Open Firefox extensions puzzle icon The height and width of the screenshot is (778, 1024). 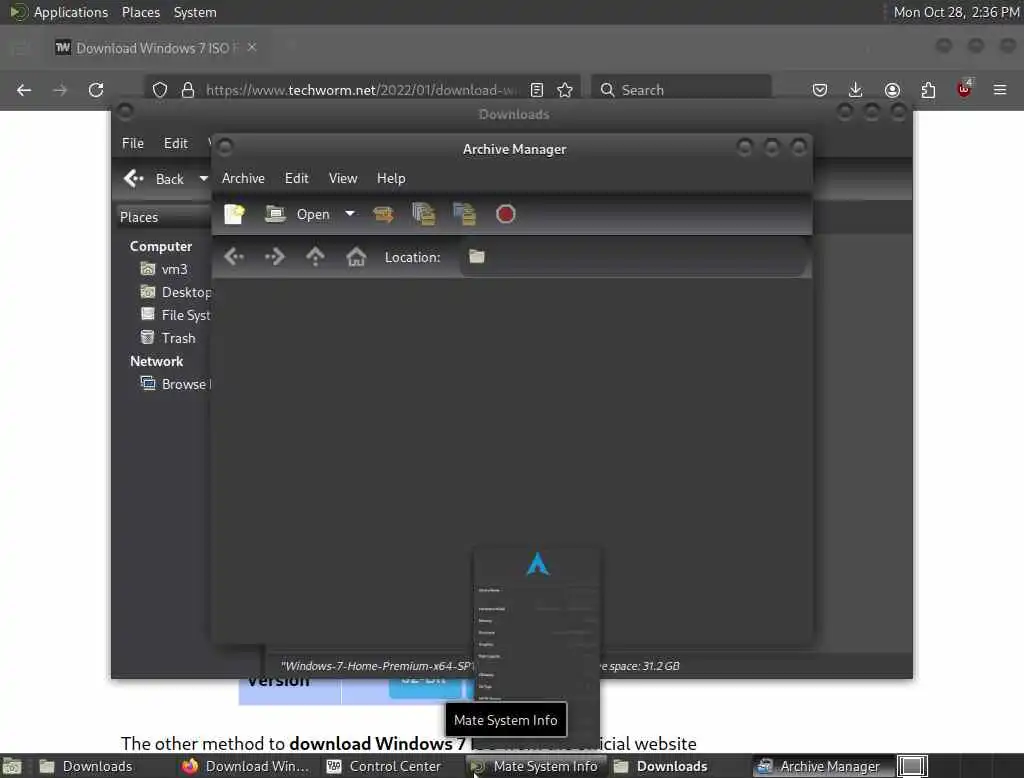[928, 90]
